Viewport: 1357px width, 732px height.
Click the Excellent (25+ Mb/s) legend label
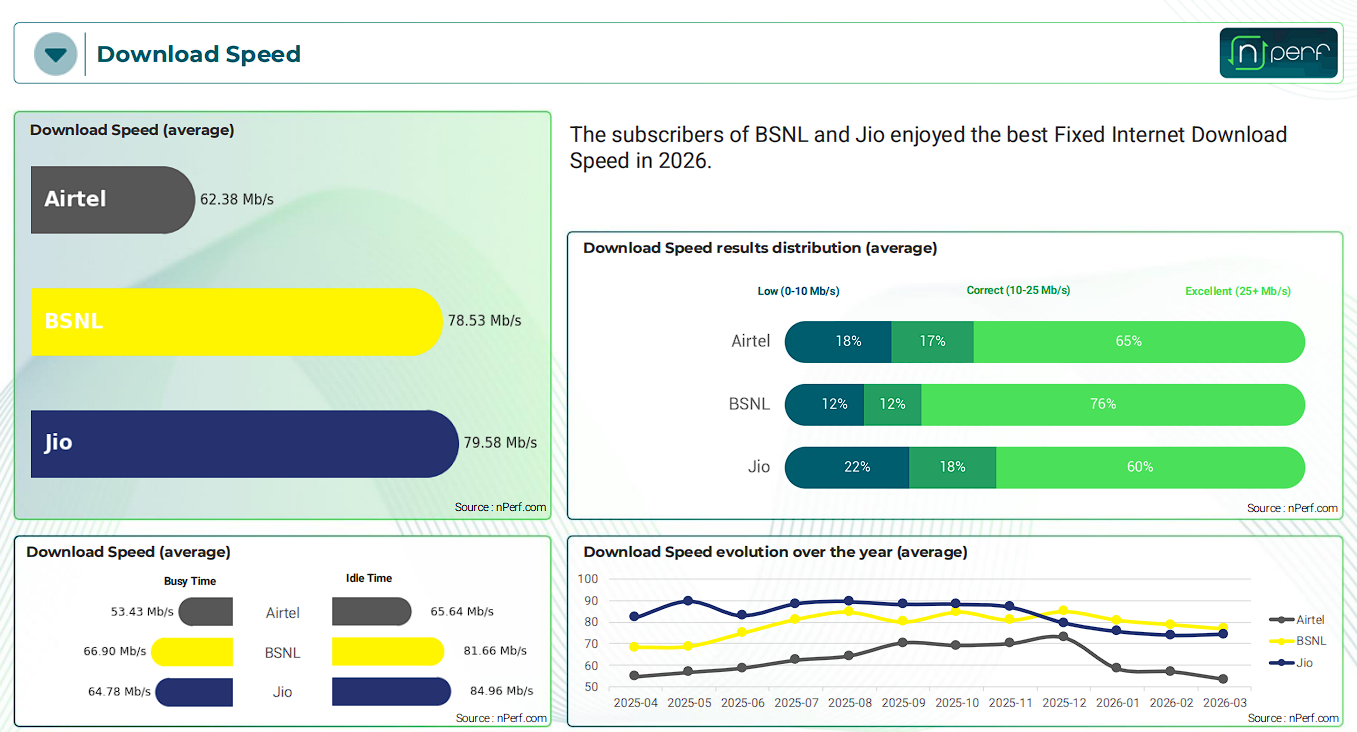click(1237, 291)
